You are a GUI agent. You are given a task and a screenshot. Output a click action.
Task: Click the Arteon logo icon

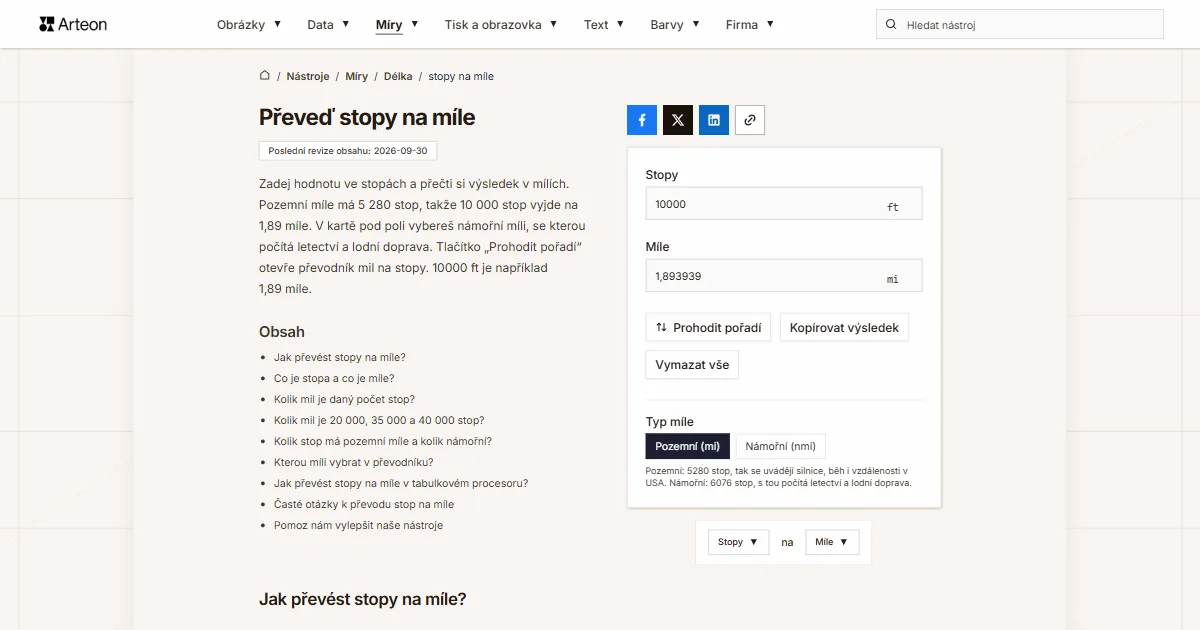pos(46,24)
